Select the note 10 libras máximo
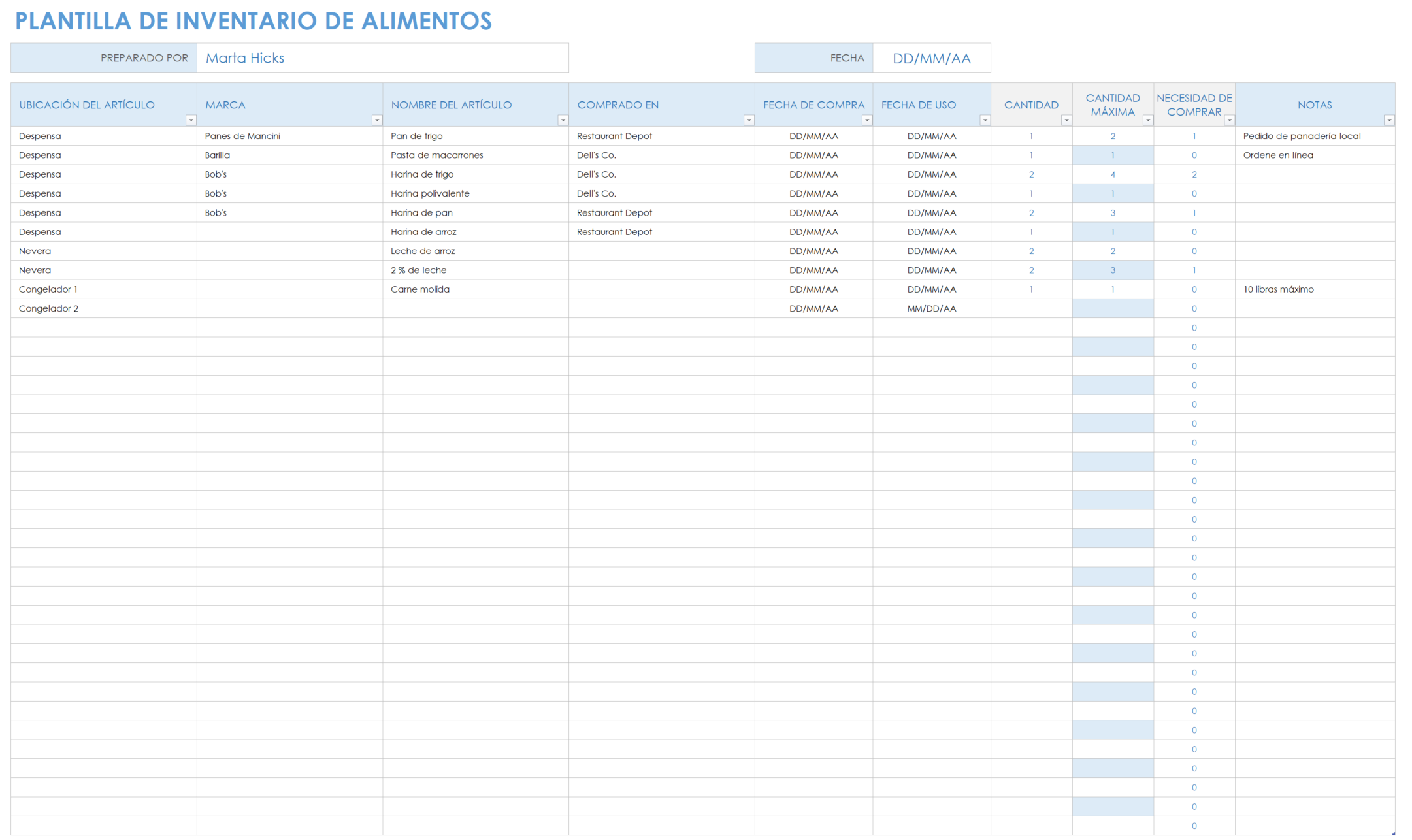The image size is (1412, 840). [1315, 289]
